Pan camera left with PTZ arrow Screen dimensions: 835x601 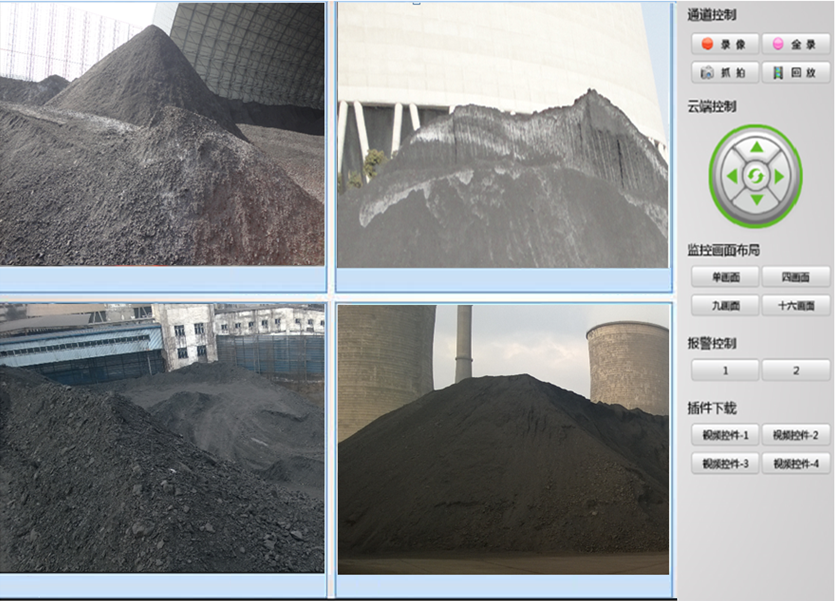click(731, 176)
